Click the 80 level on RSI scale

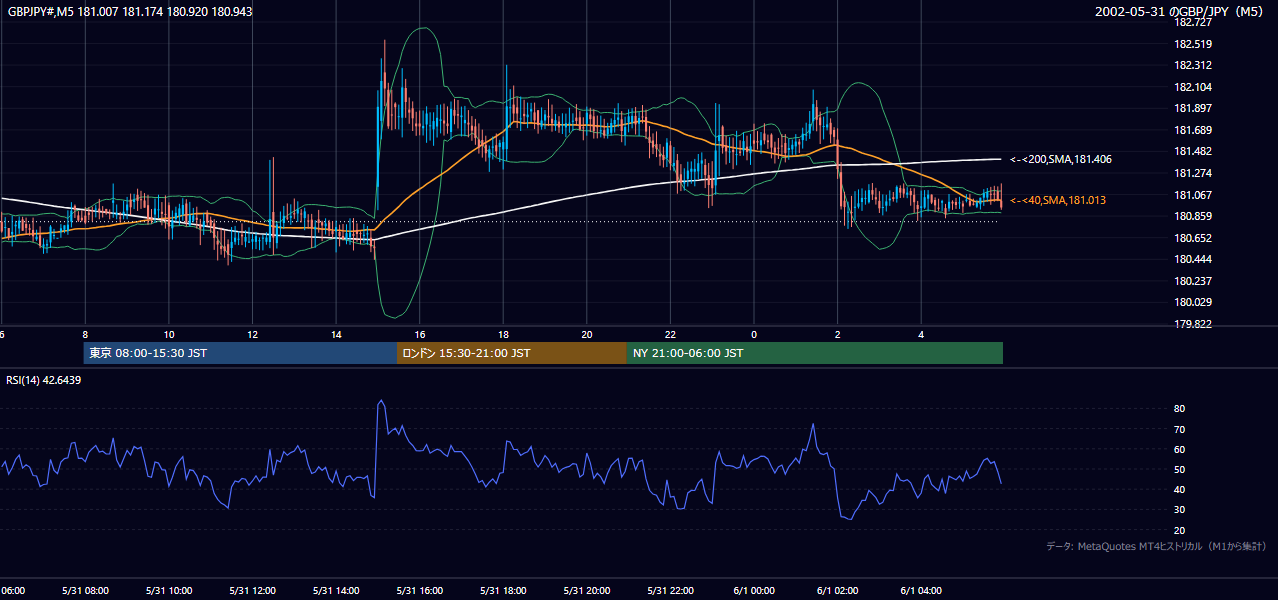(1180, 409)
